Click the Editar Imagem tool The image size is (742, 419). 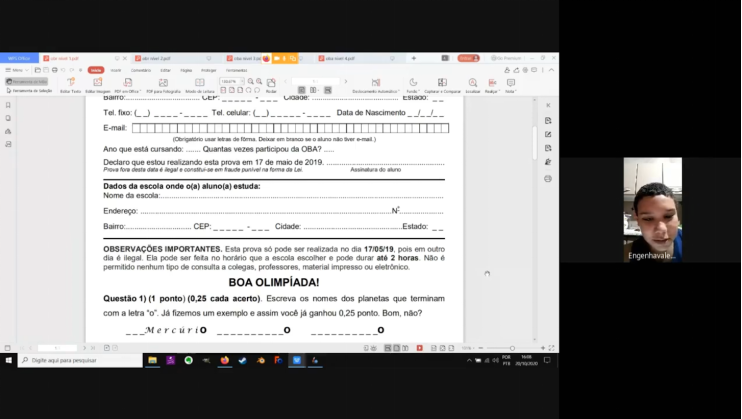pyautogui.click(x=97, y=85)
